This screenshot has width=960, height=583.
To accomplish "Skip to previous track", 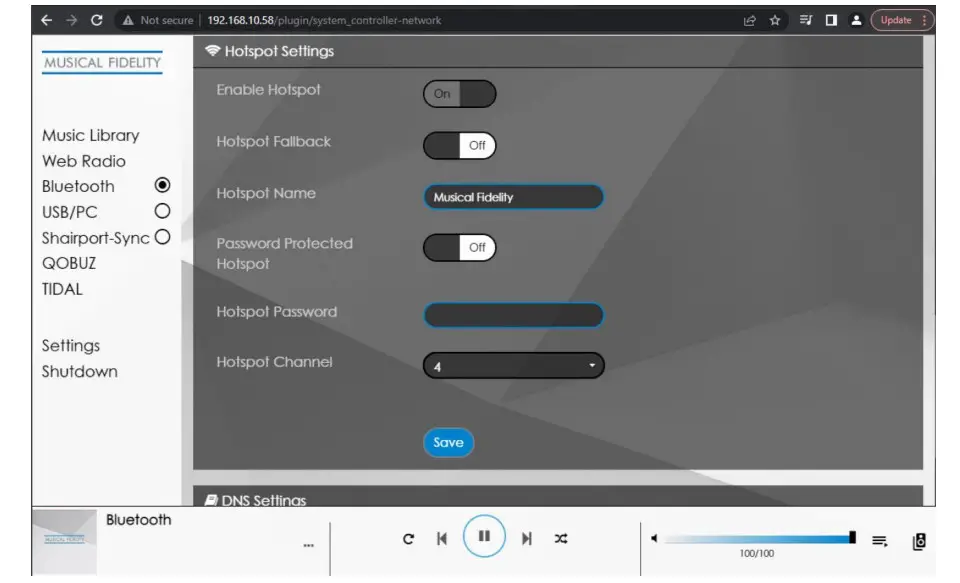I will (x=442, y=538).
